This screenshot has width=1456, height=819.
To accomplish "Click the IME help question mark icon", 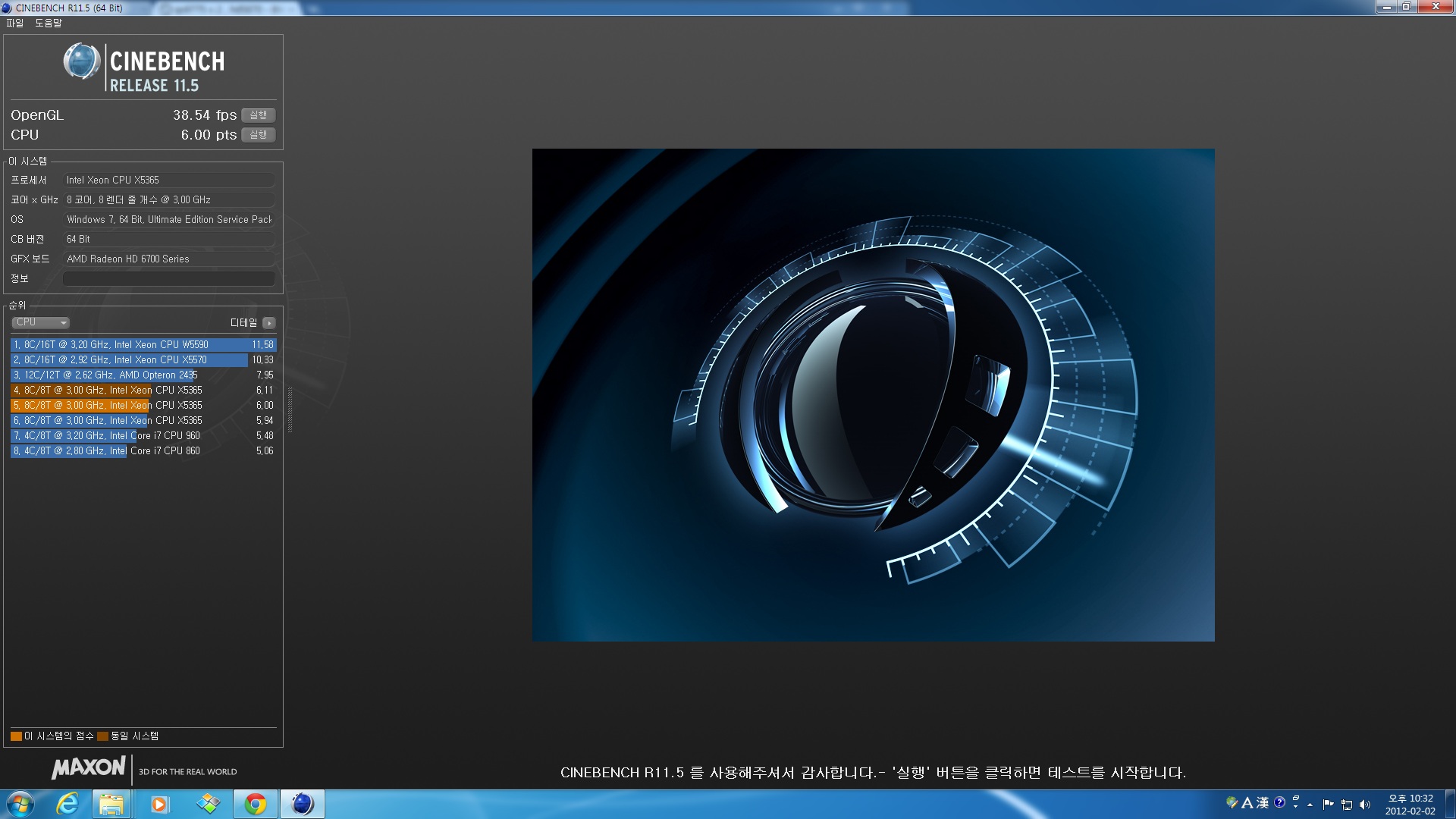I will [1280, 802].
